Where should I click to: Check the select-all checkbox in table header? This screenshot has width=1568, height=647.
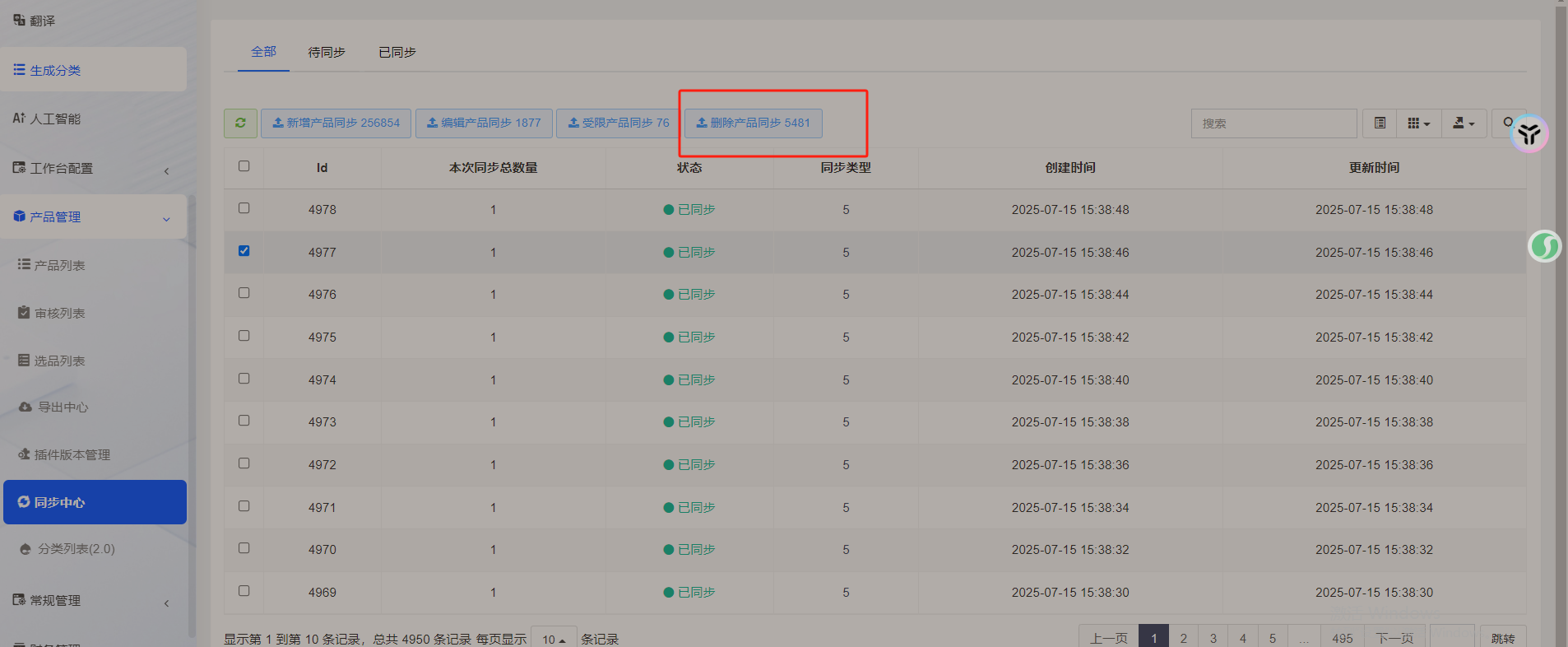pyautogui.click(x=244, y=166)
